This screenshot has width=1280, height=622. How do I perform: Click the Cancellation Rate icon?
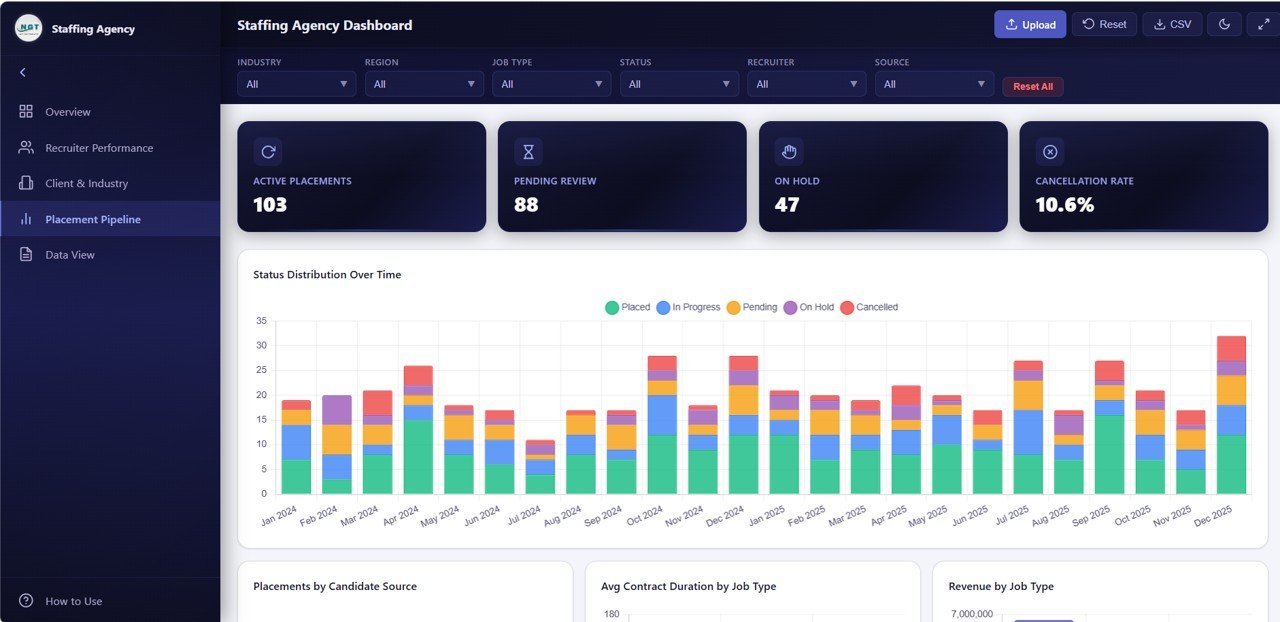1049,151
